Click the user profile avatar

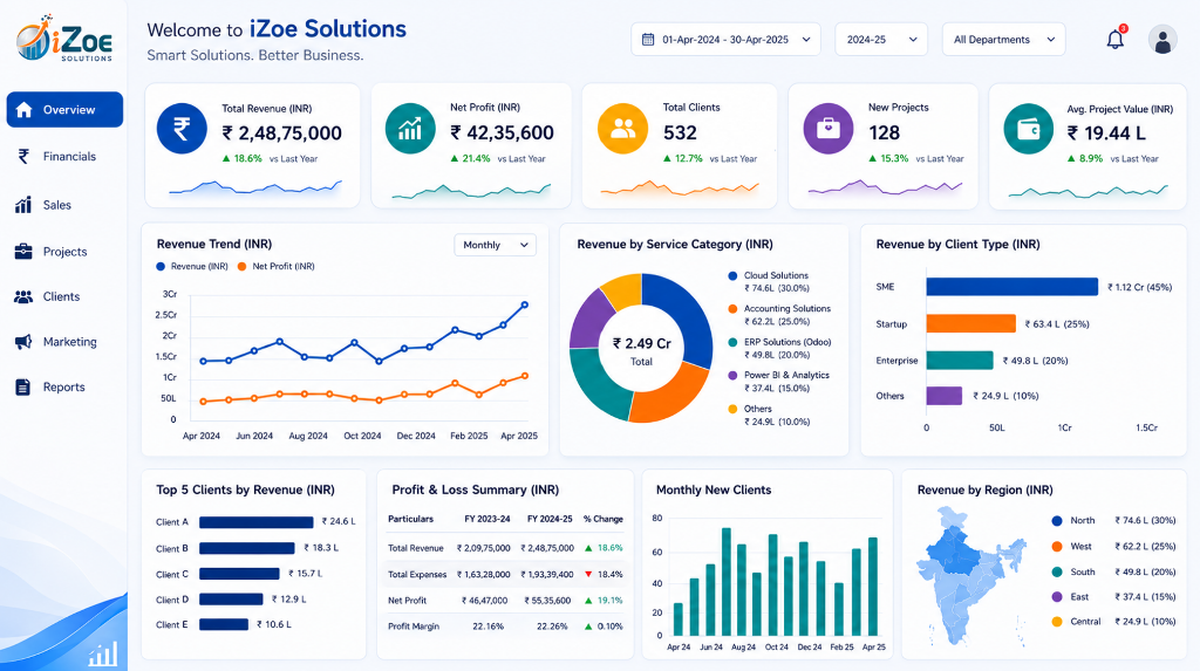pyautogui.click(x=1162, y=40)
